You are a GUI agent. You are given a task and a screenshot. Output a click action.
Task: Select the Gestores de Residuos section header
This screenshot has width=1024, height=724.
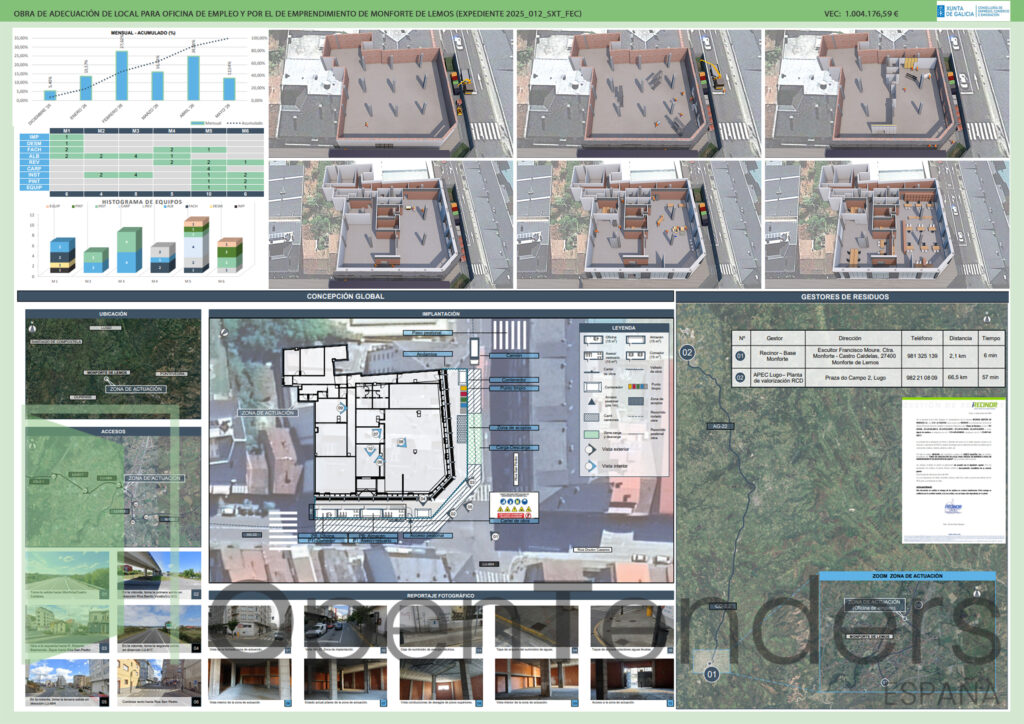844,296
